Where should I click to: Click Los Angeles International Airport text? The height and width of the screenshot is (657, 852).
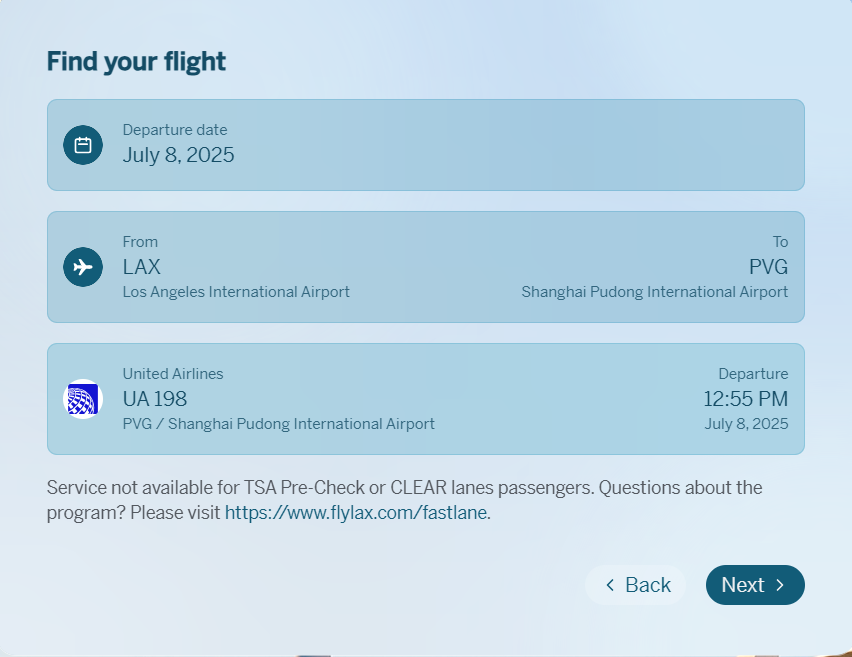pos(236,292)
